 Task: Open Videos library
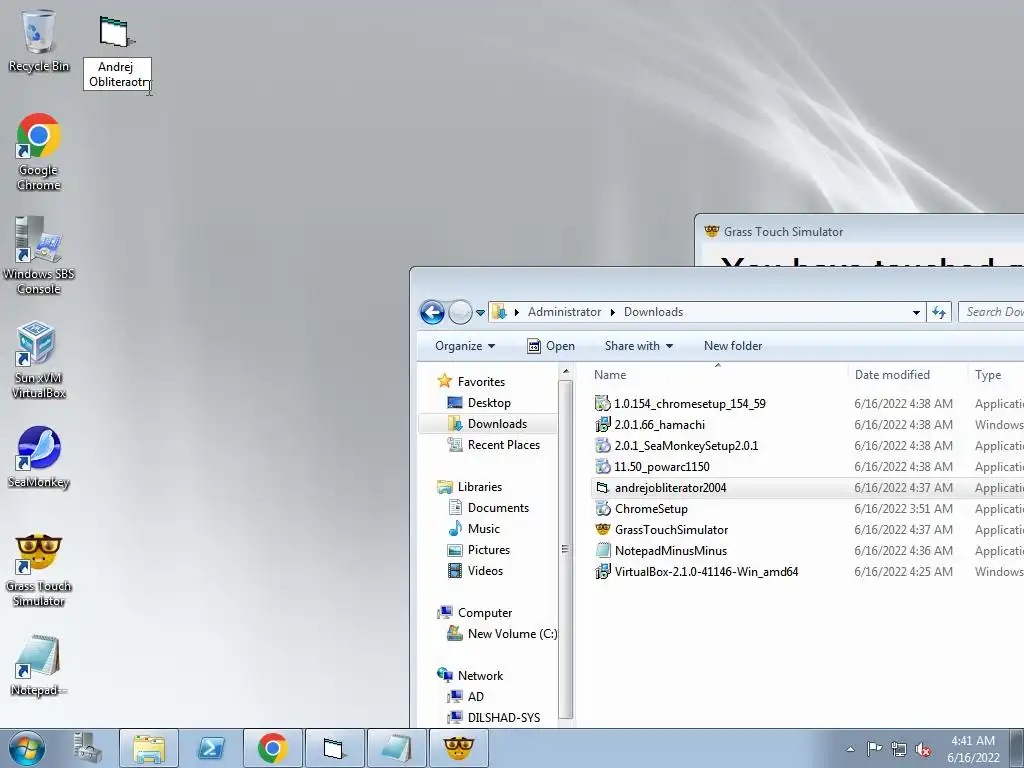coord(485,570)
